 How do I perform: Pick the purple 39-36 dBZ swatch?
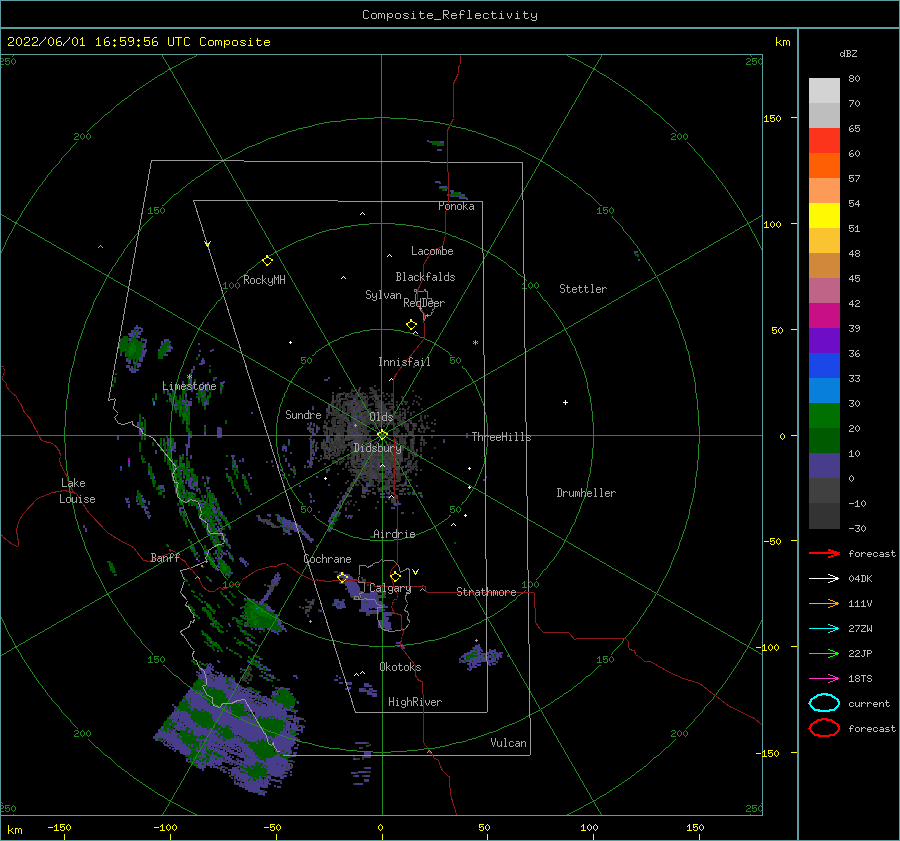(824, 340)
